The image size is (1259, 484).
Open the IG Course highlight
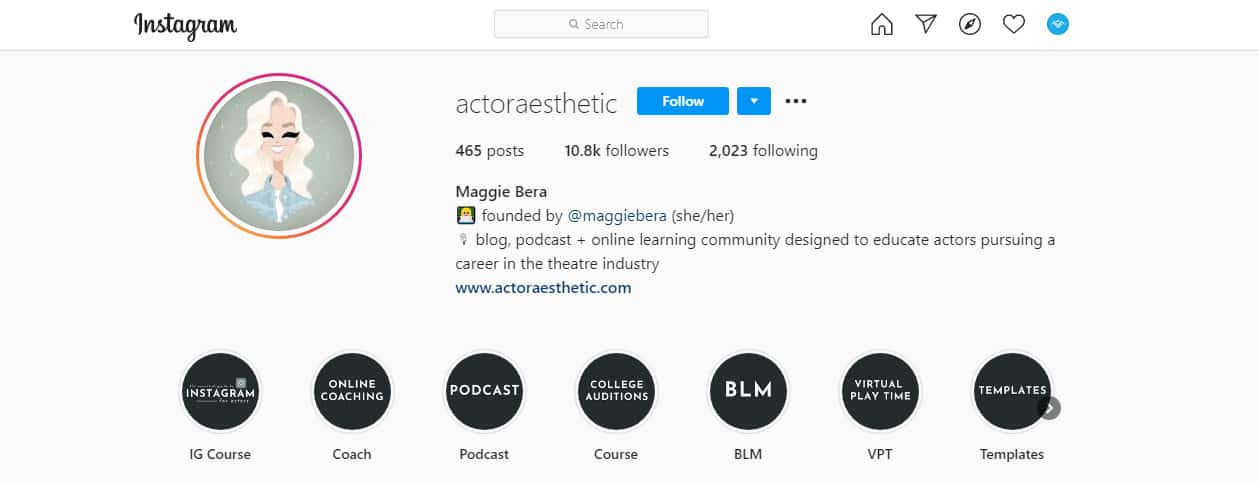220,391
